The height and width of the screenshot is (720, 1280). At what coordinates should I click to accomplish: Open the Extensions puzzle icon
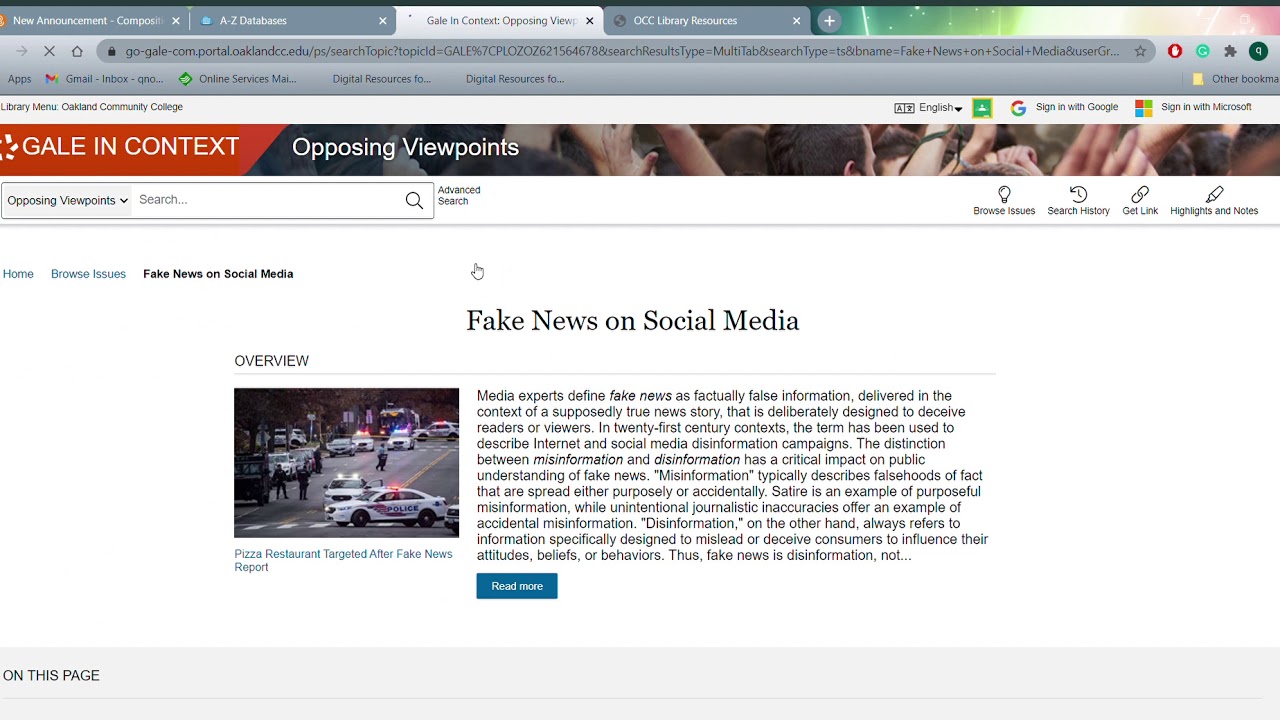point(1230,51)
